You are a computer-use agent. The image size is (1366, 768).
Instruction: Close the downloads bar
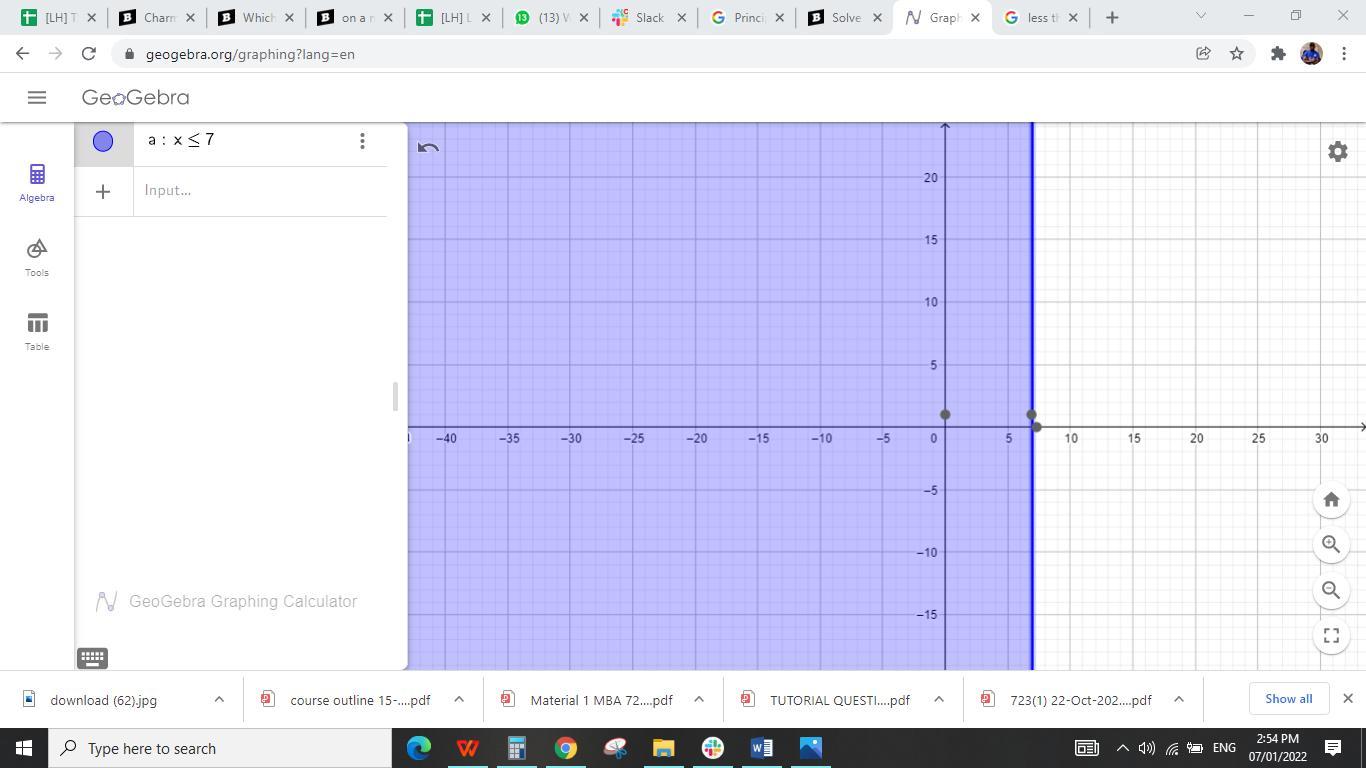click(1347, 698)
